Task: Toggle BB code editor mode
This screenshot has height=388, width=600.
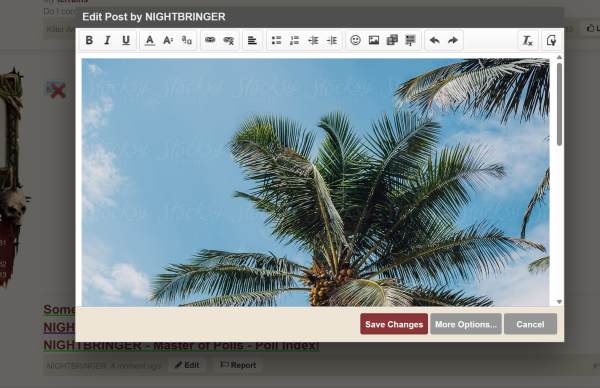Action: [x=551, y=40]
